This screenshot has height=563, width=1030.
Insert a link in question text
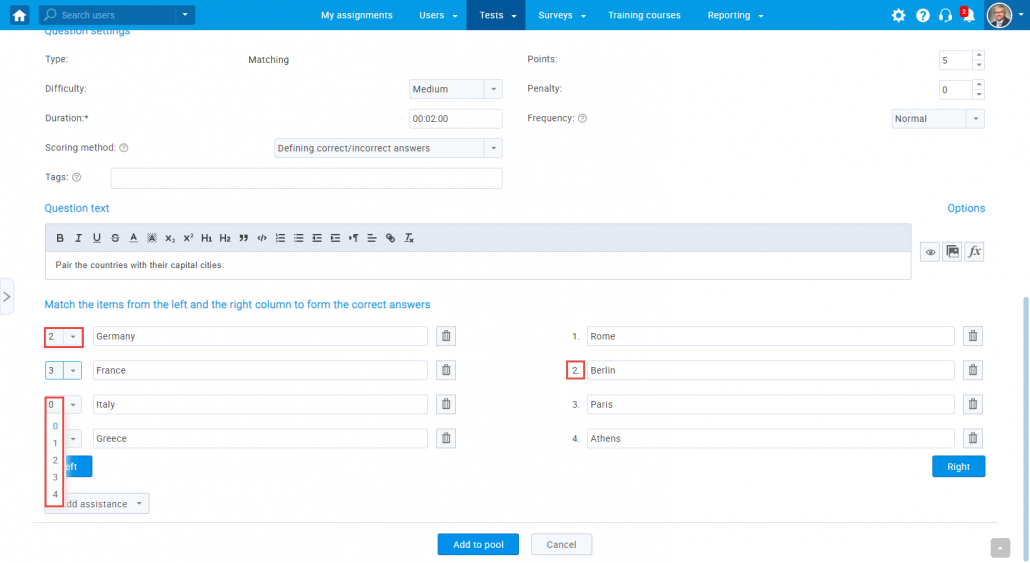[x=390, y=238]
